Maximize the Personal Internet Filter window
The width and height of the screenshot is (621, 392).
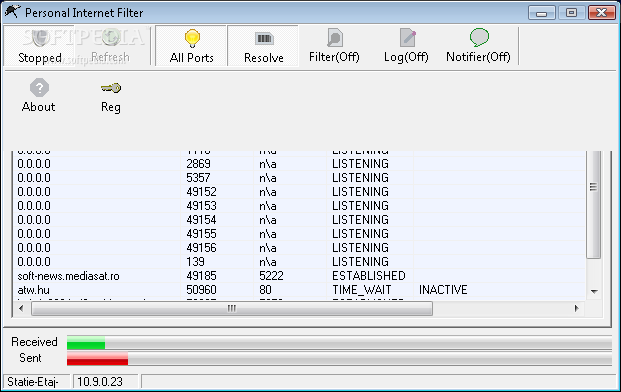(x=571, y=13)
